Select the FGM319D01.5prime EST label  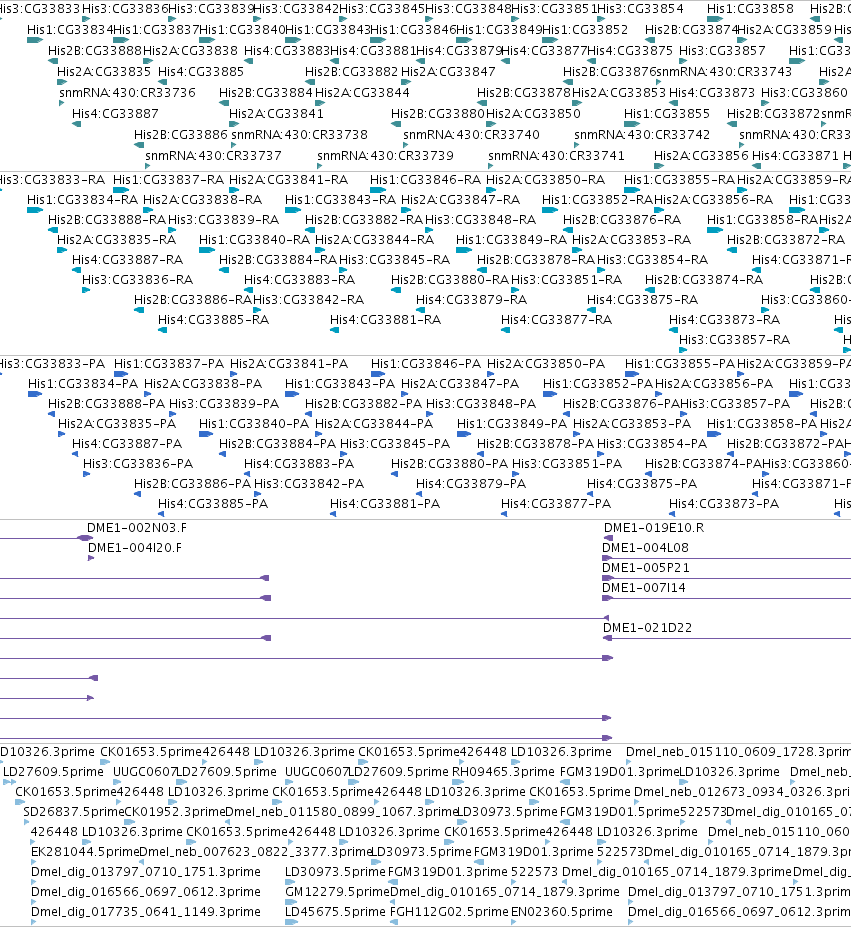tap(620, 812)
